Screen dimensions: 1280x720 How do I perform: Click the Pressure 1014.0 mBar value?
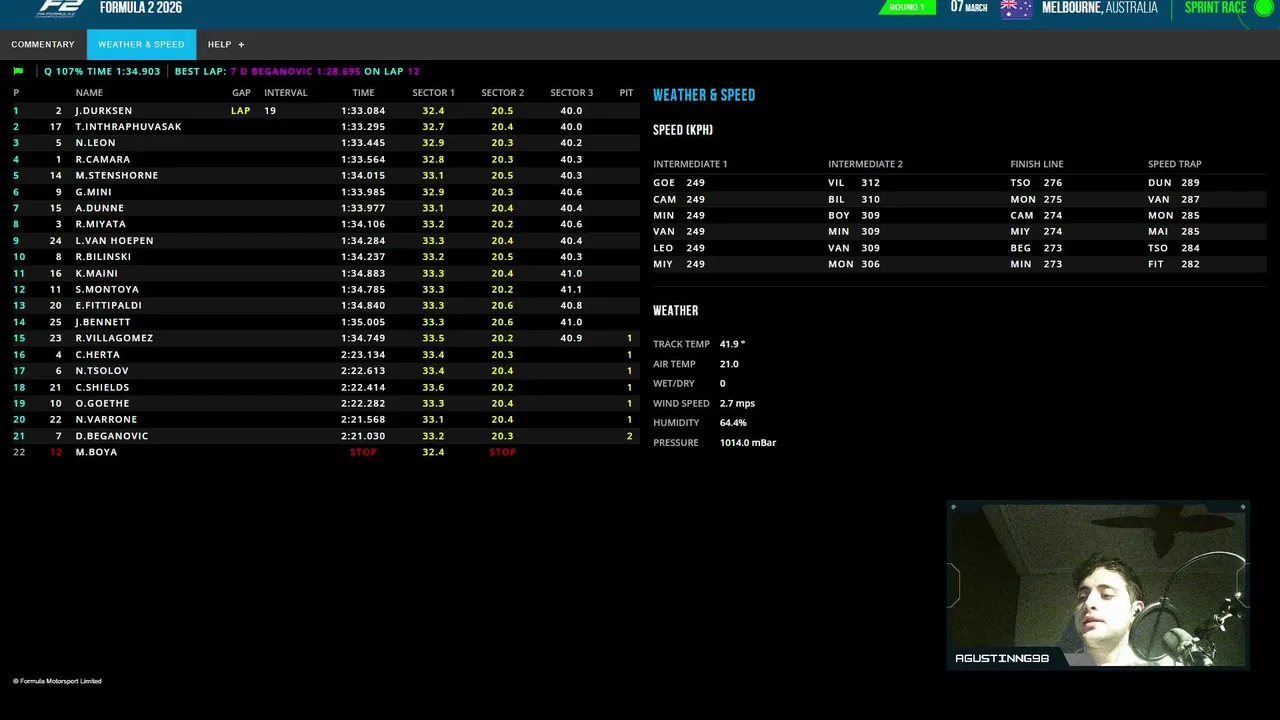pos(748,442)
